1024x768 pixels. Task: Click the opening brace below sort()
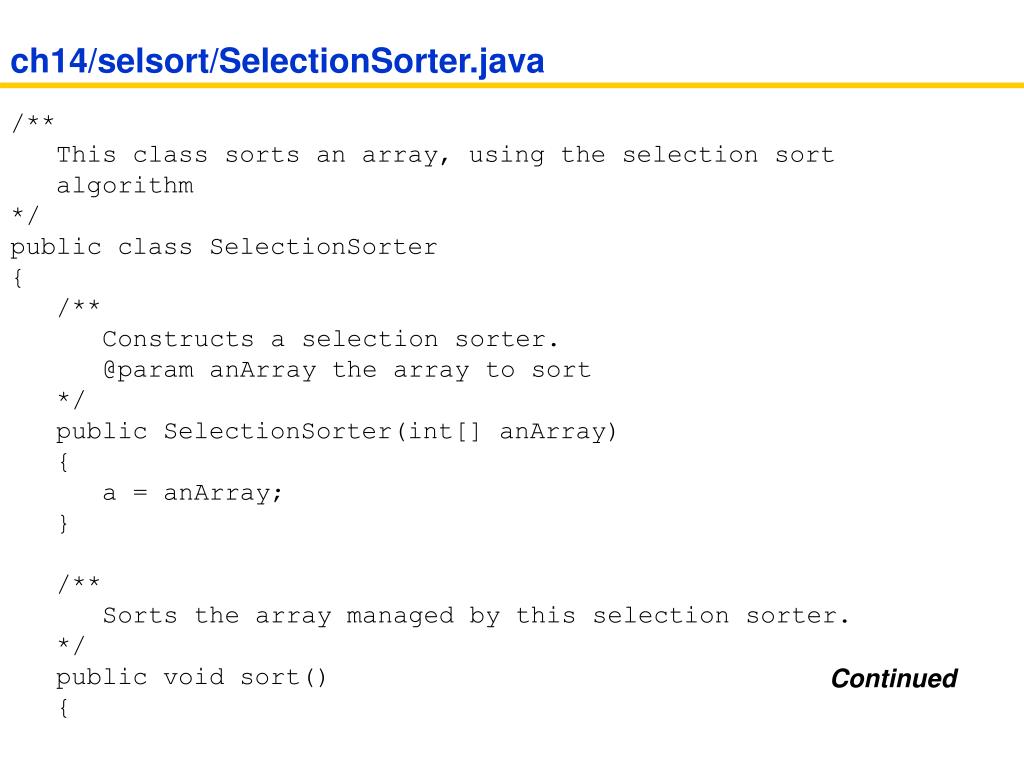(63, 708)
